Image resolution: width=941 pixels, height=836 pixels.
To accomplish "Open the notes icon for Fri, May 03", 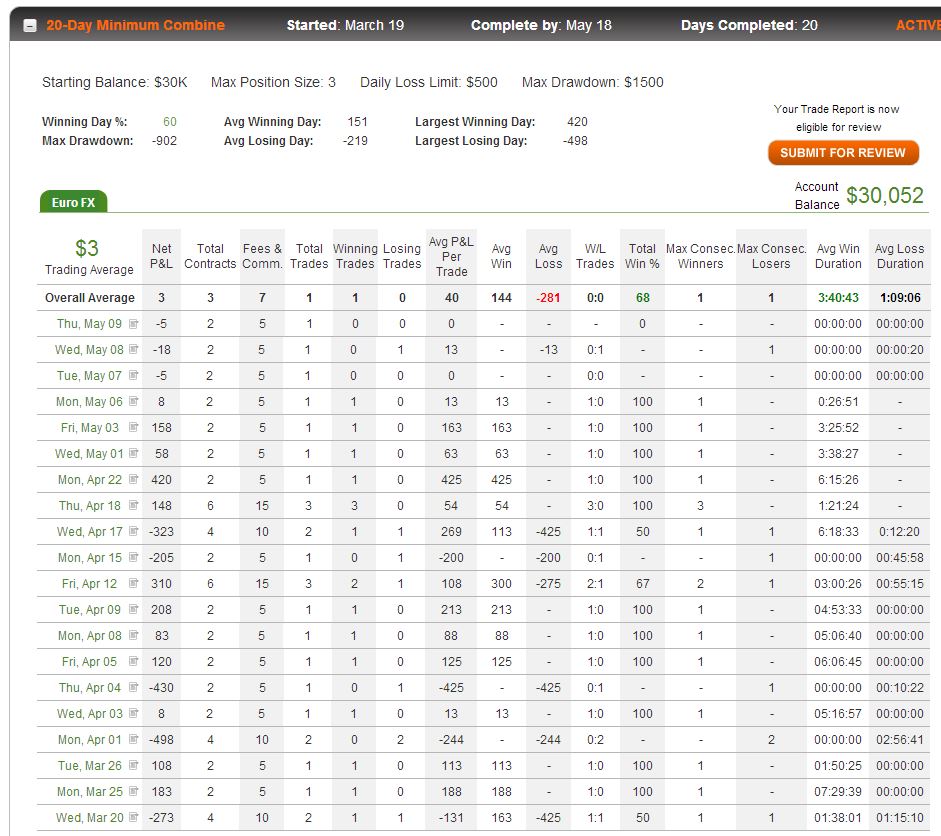I will (133, 428).
